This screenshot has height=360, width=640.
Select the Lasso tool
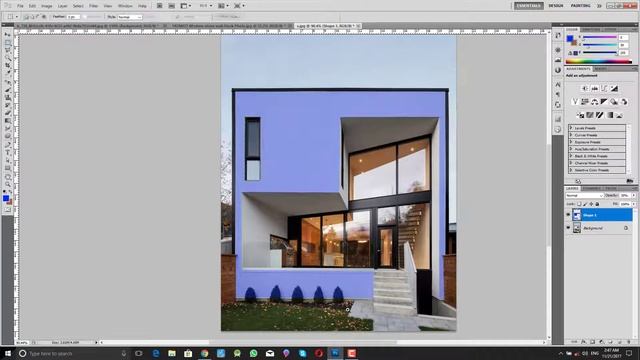(7, 50)
